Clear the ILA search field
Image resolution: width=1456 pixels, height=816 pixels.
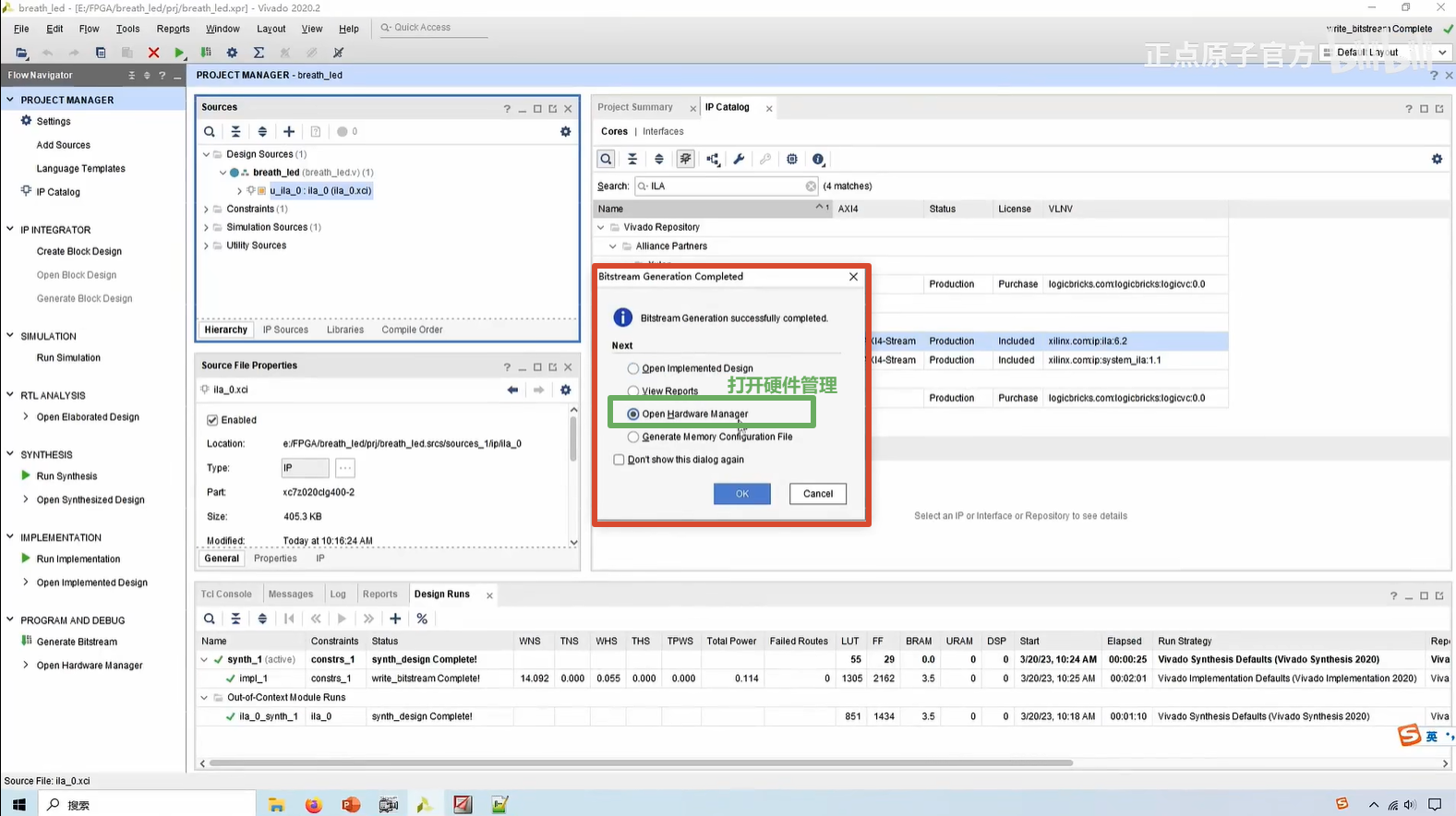811,186
